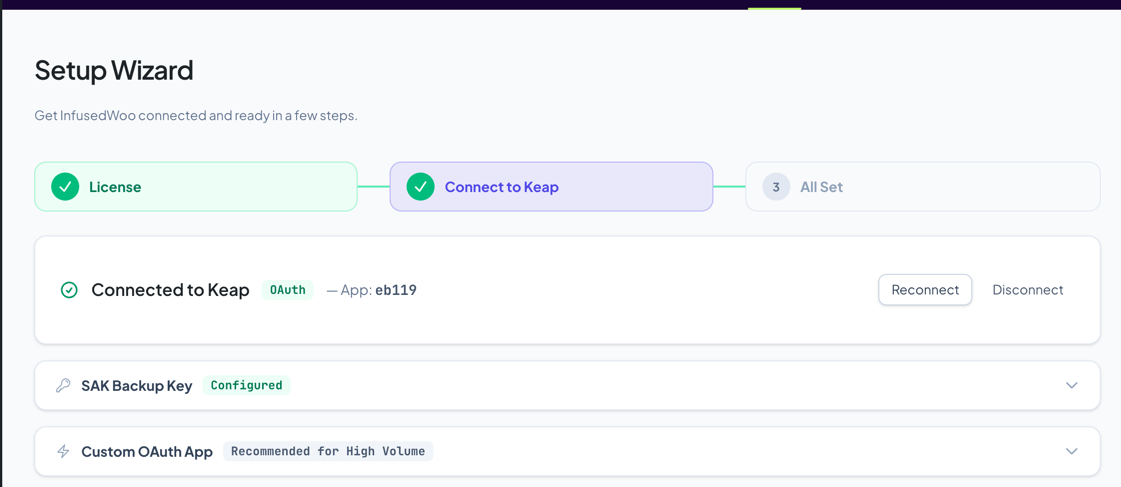Image resolution: width=1121 pixels, height=487 pixels.
Task: Click the OAuth badge
Action: (x=287, y=290)
